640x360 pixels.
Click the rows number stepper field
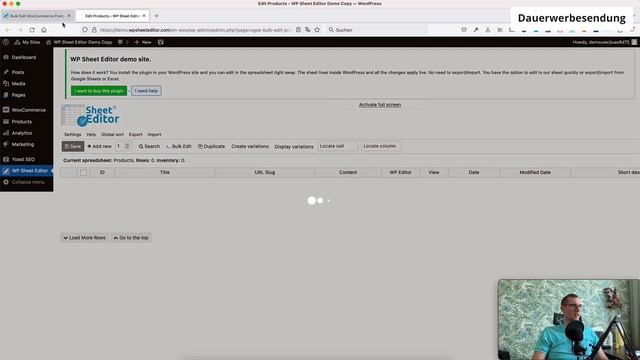[122, 146]
